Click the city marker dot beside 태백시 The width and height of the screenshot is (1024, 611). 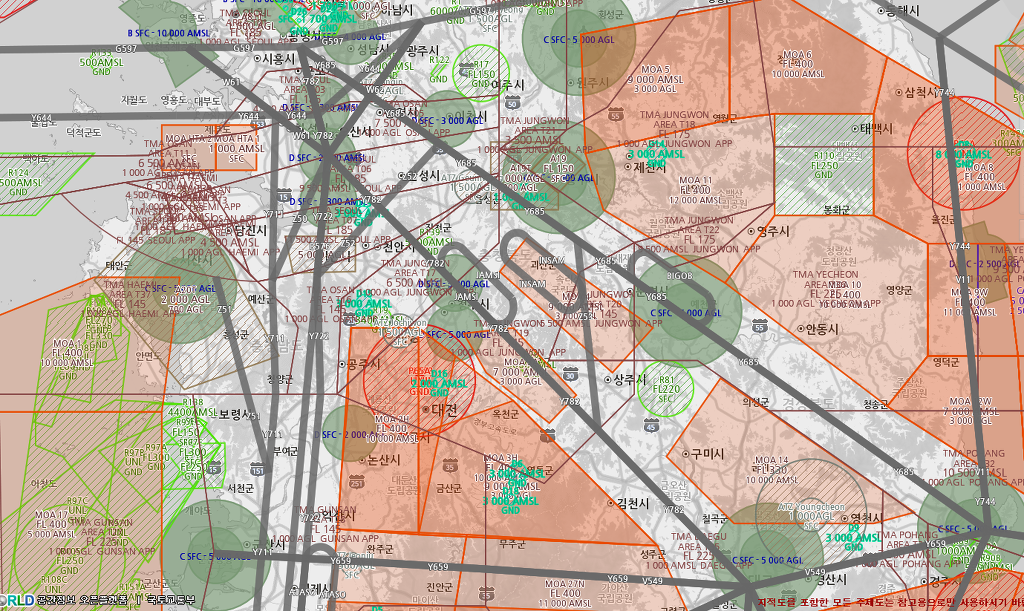click(856, 129)
